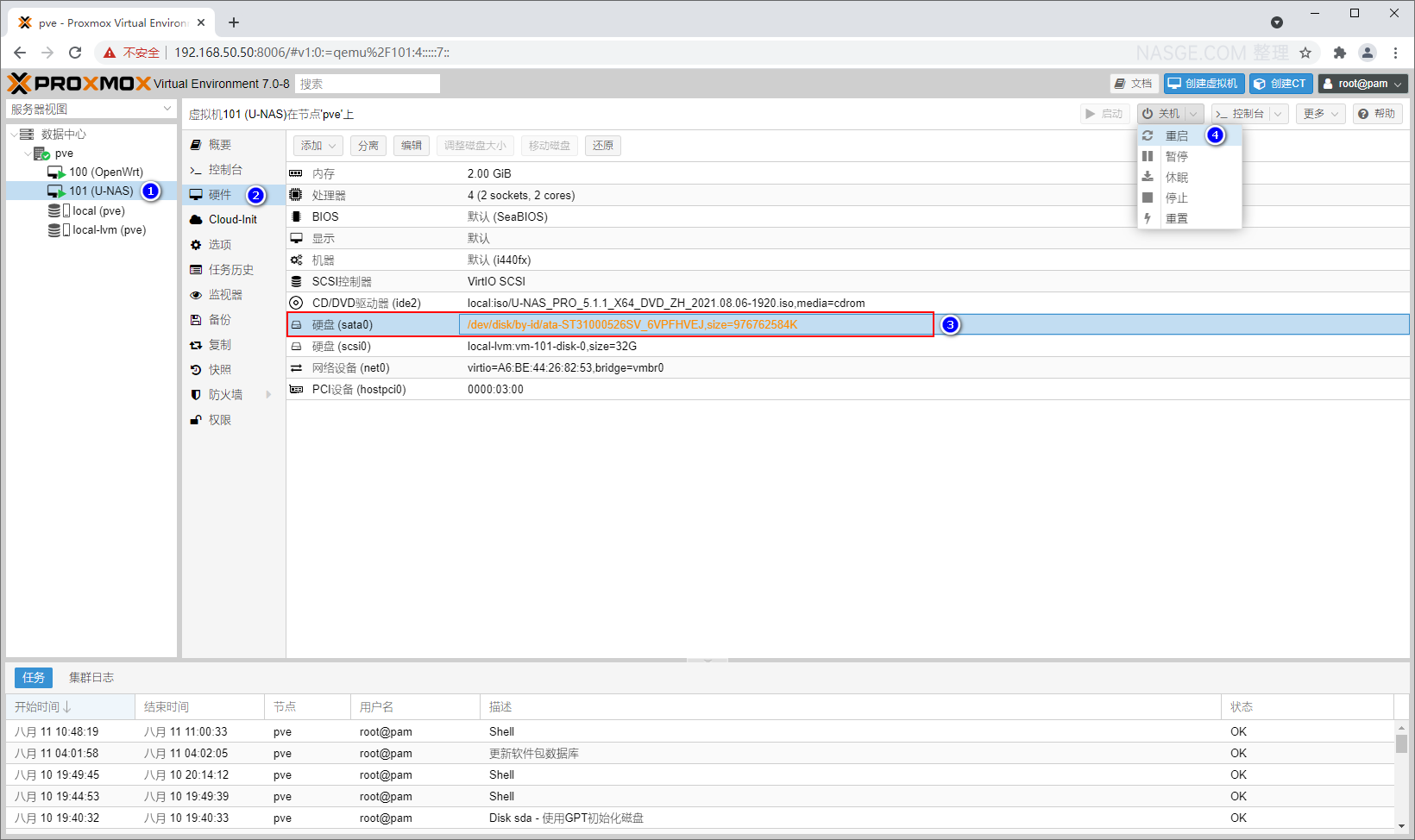Open the 备份 backup section
This screenshot has width=1415, height=840.
coord(233,320)
